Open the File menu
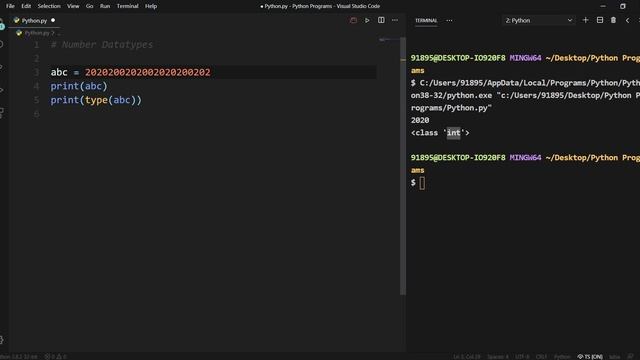The image size is (640, 360). [x=10, y=6]
